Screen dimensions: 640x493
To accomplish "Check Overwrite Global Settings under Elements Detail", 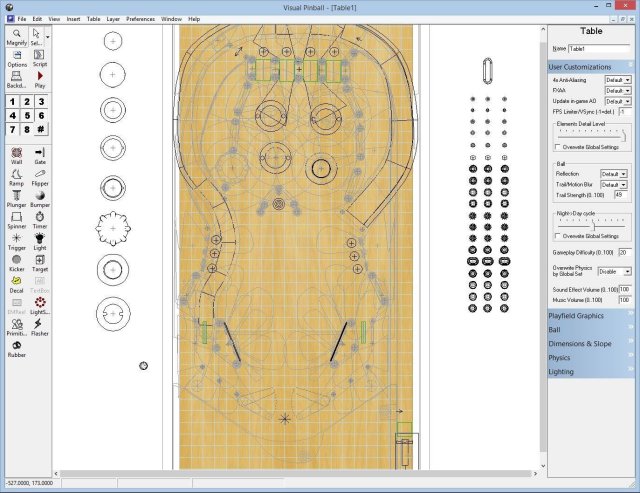I will pyautogui.click(x=558, y=147).
